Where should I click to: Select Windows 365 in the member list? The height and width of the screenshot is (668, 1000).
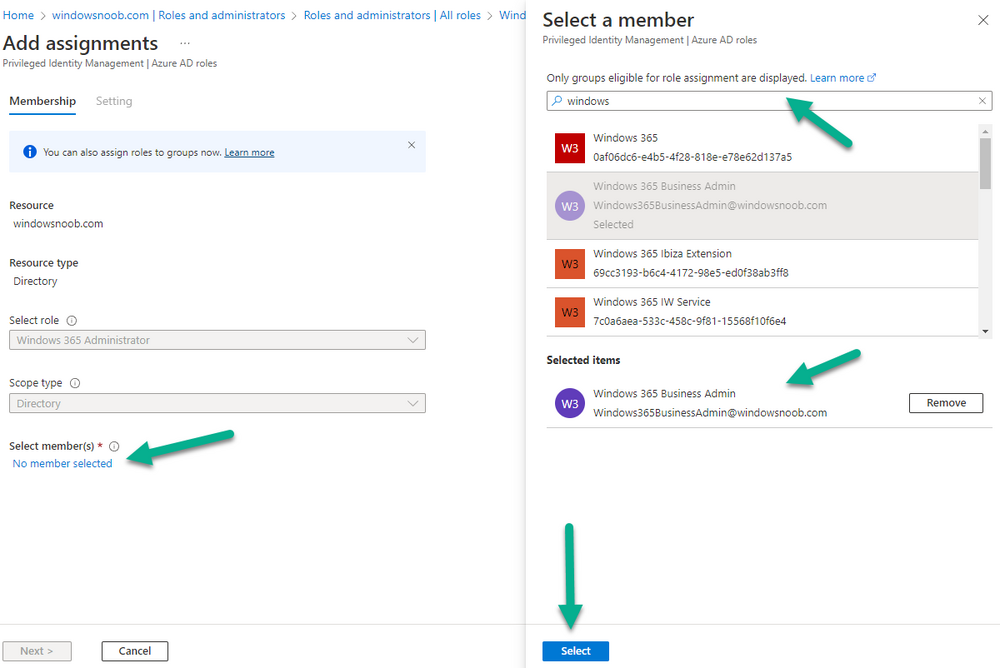coord(762,148)
